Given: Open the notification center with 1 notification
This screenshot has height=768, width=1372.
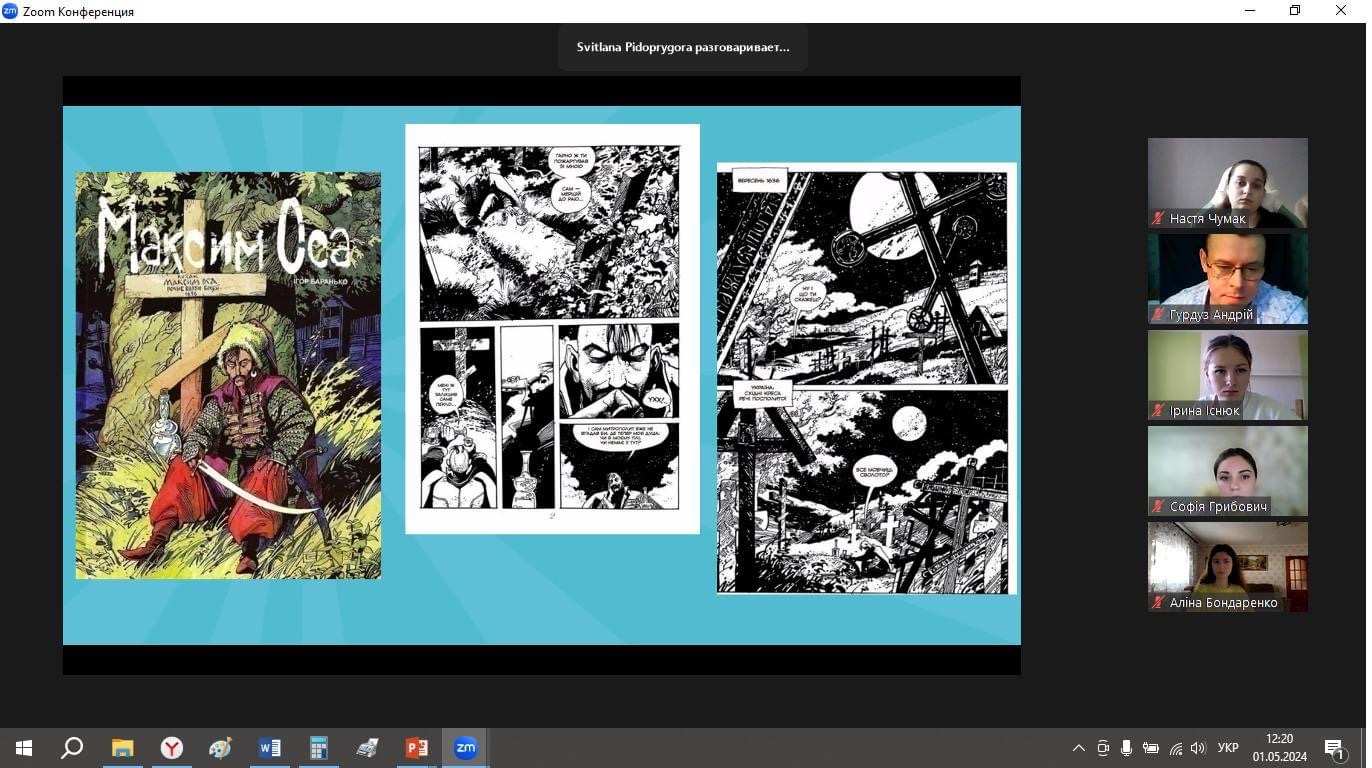Looking at the screenshot, I should (x=1335, y=748).
